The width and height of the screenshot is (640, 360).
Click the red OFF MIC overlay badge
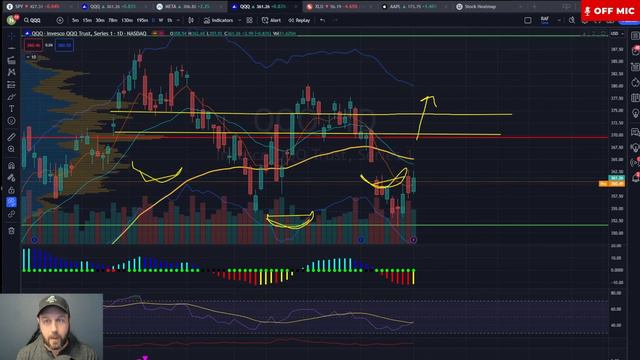(611, 11)
